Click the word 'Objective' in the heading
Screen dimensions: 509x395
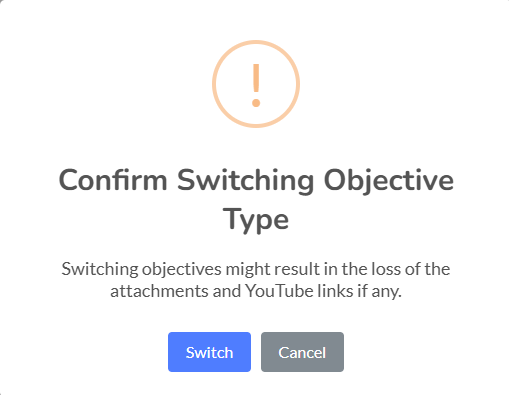[x=389, y=182]
